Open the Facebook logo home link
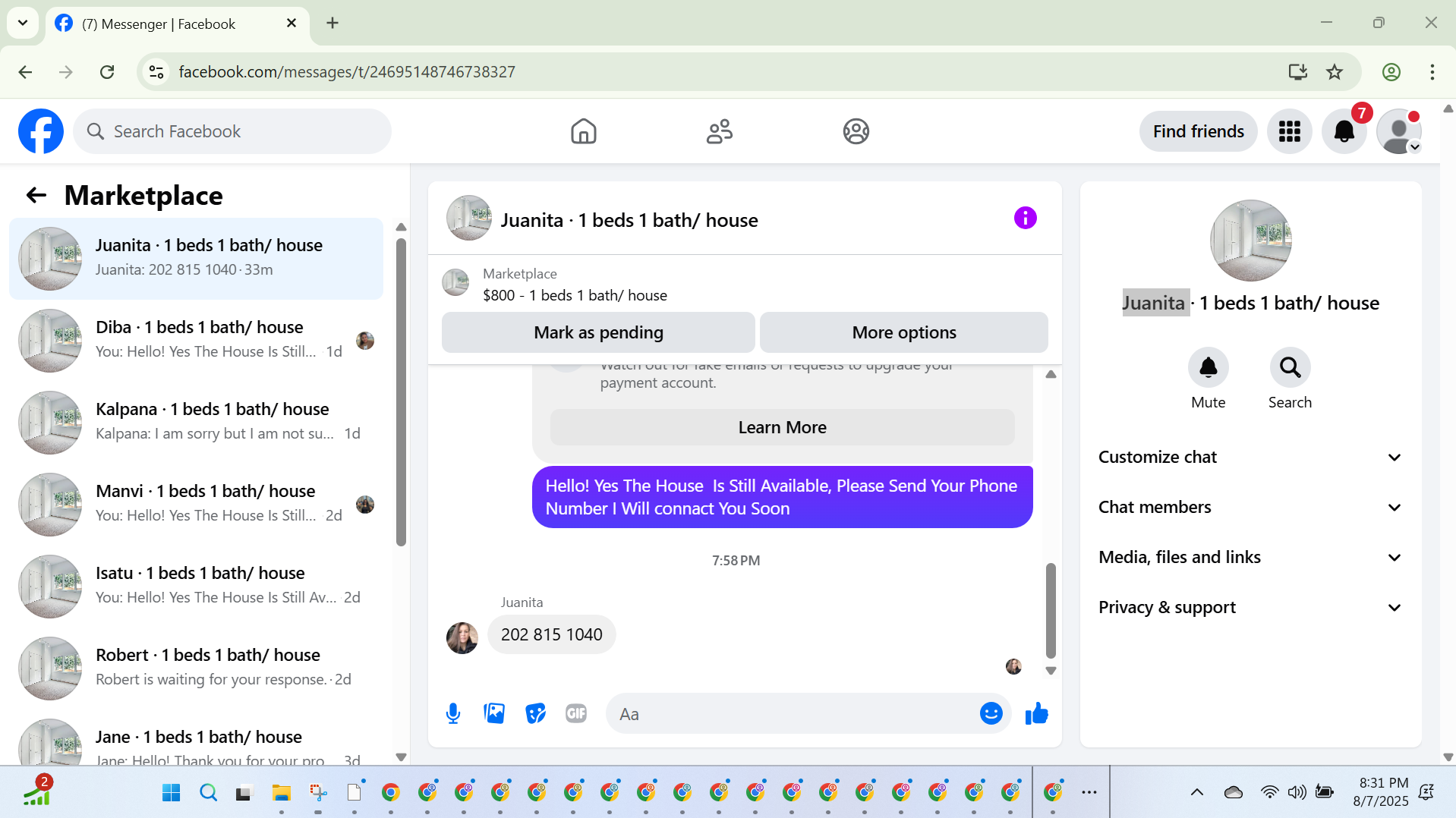 tap(41, 131)
